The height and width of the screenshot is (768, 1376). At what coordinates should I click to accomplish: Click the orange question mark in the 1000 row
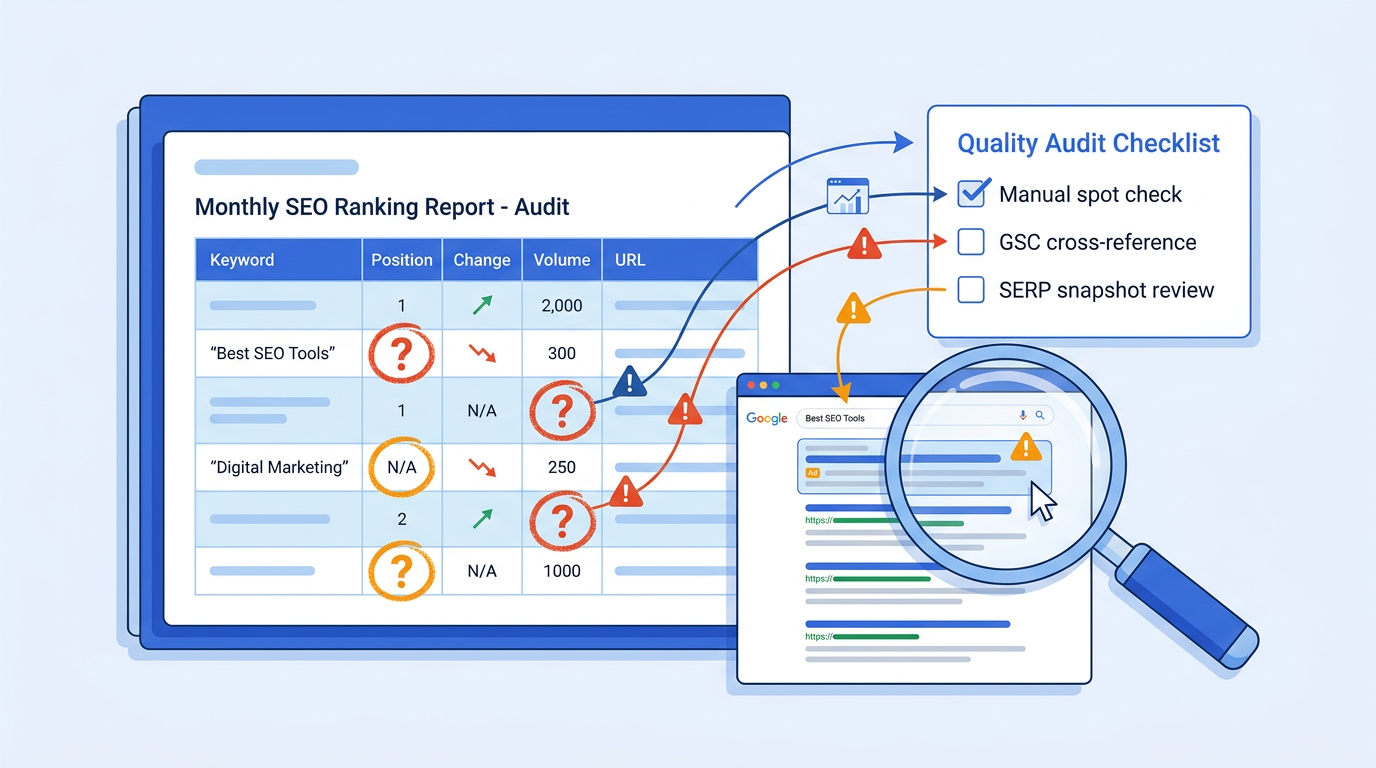(x=402, y=571)
